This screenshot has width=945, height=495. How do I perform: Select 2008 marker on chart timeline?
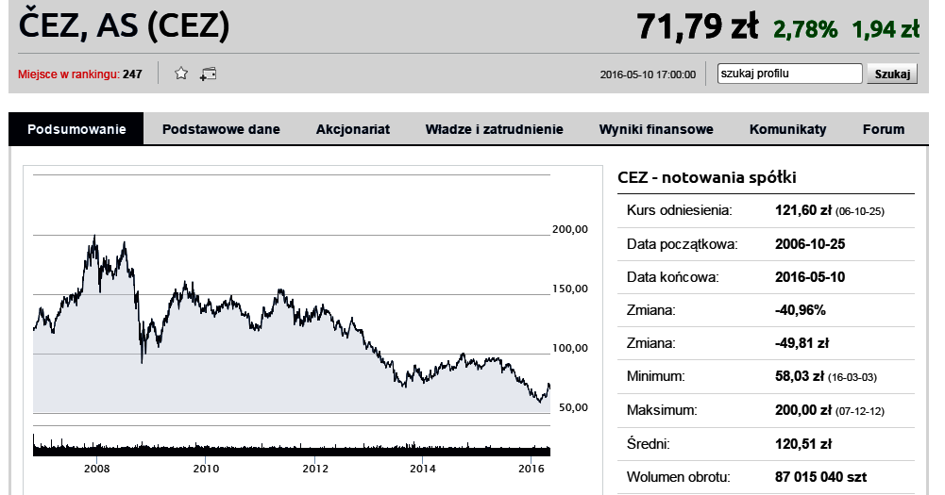(96, 468)
